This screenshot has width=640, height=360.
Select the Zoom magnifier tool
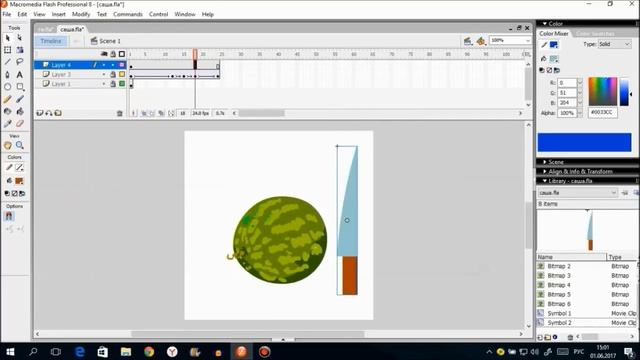pyautogui.click(x=20, y=145)
